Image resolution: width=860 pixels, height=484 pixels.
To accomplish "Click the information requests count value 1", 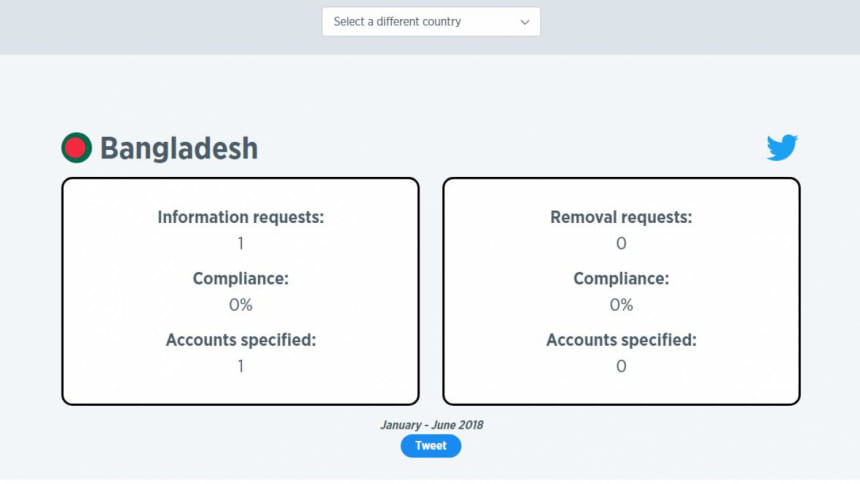I will 240,243.
